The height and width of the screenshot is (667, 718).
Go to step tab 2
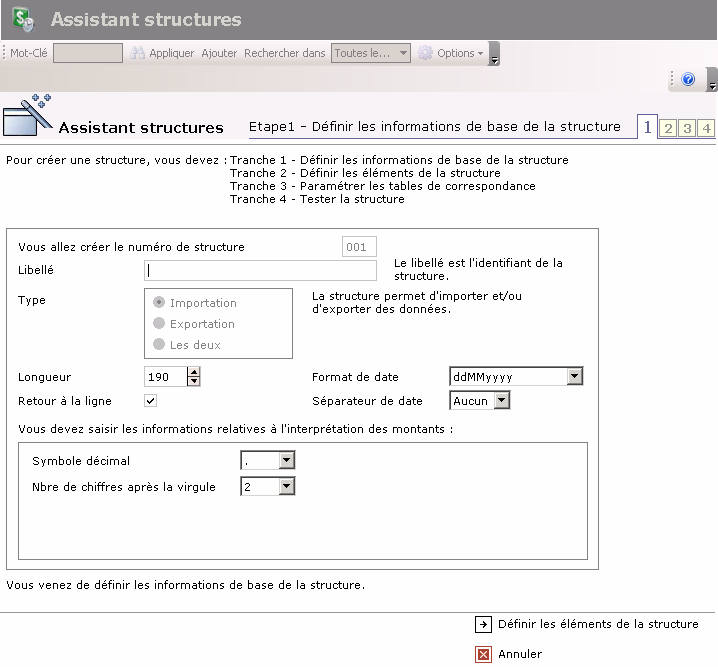pos(668,128)
